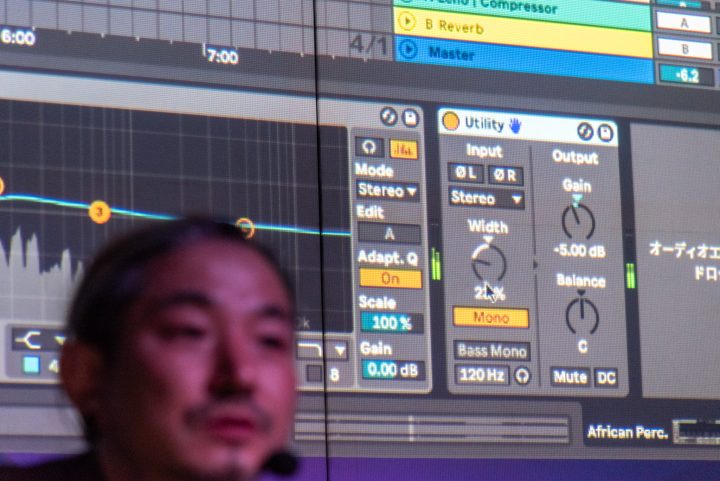Open Utility hot-swap preset icon
Viewport: 720px width, 481px height.
(585, 132)
